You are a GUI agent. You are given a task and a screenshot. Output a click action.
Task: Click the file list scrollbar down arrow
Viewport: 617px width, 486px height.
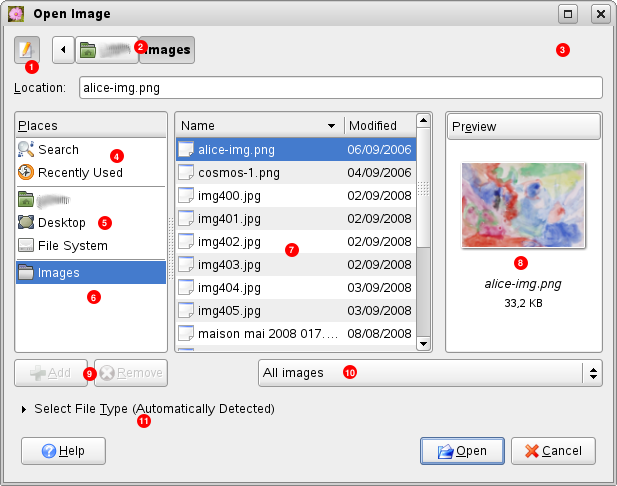coord(423,344)
